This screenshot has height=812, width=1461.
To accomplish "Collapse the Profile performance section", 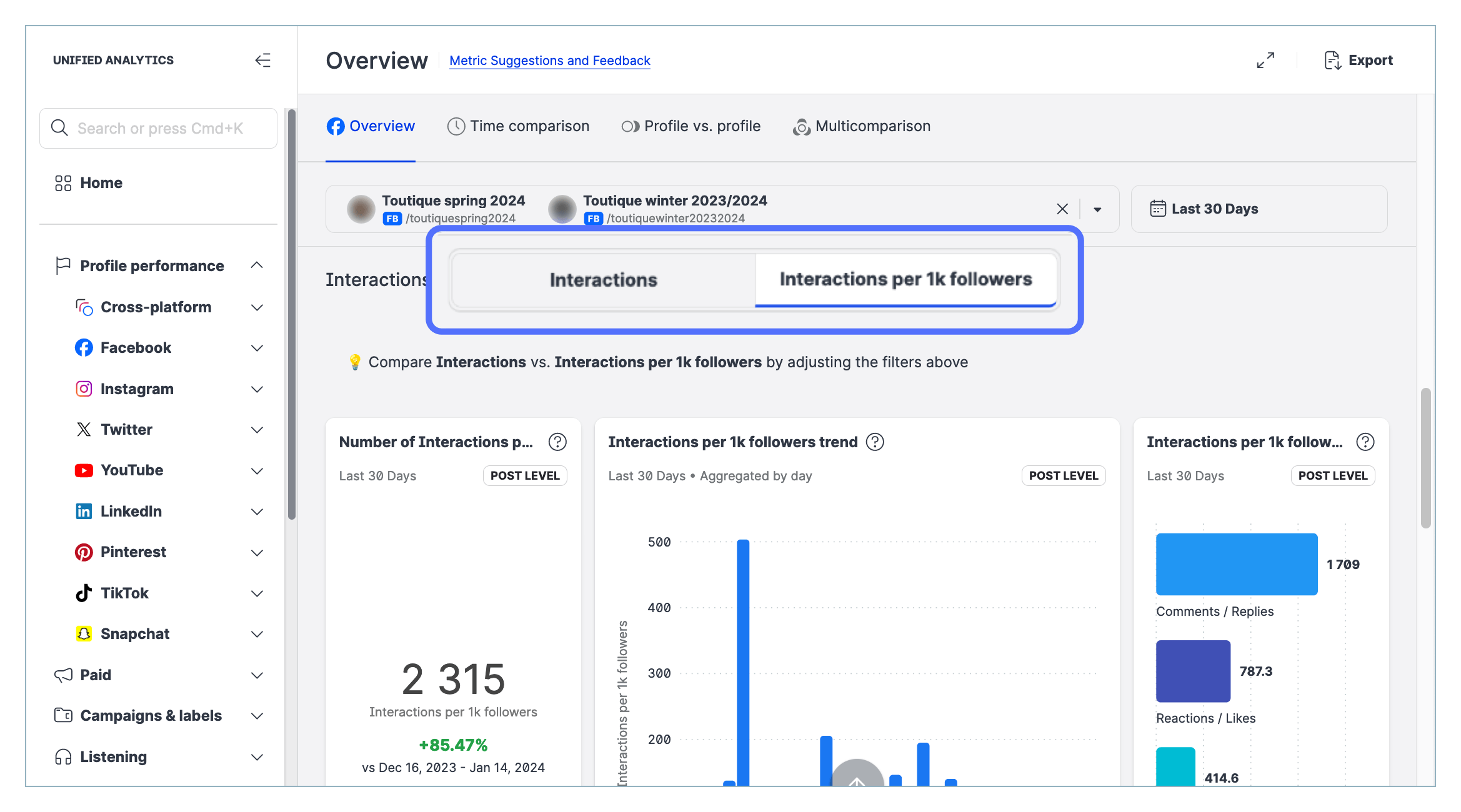I will (256, 265).
